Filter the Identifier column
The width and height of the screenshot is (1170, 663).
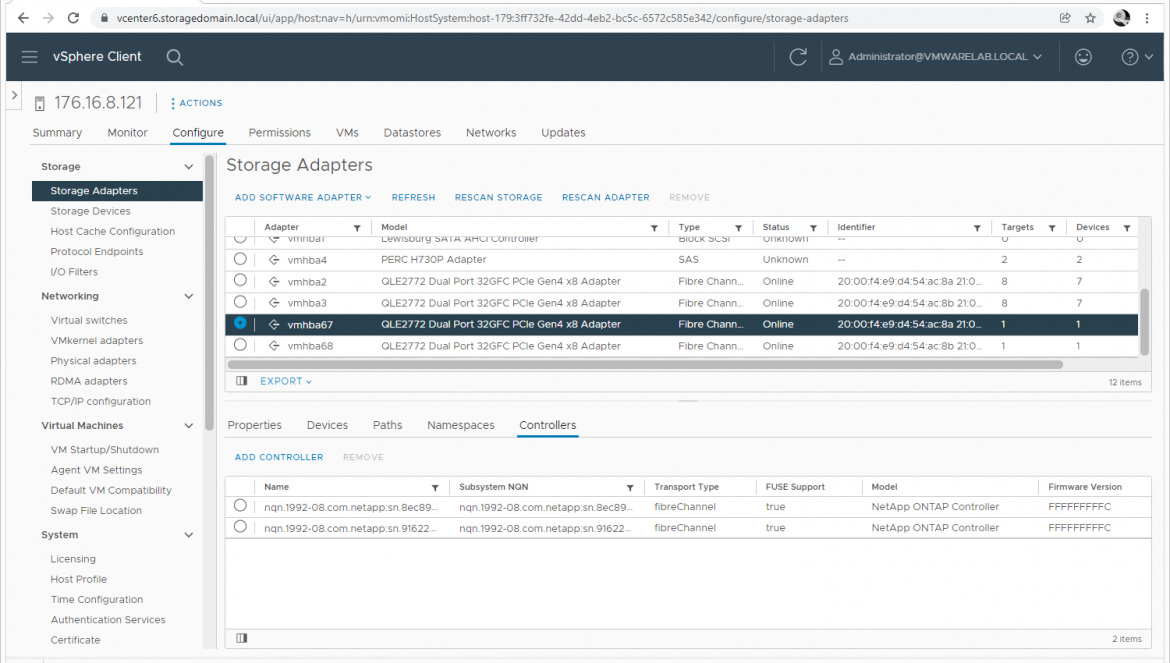pyautogui.click(x=977, y=227)
